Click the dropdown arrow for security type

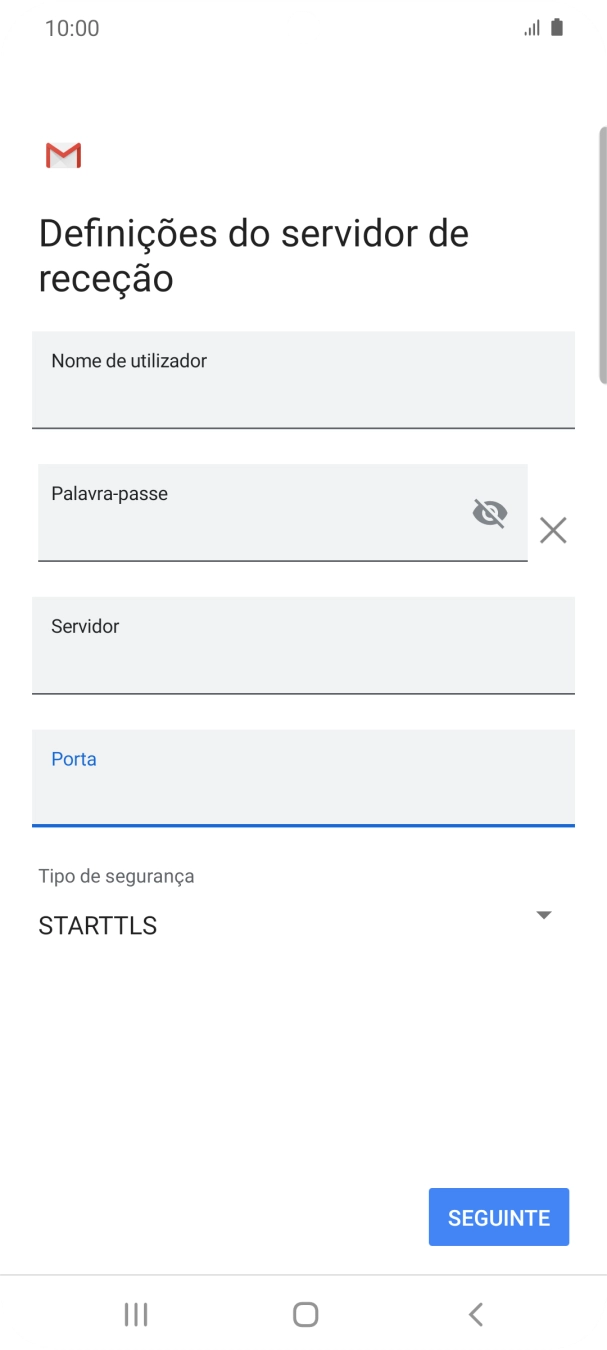pyautogui.click(x=543, y=913)
